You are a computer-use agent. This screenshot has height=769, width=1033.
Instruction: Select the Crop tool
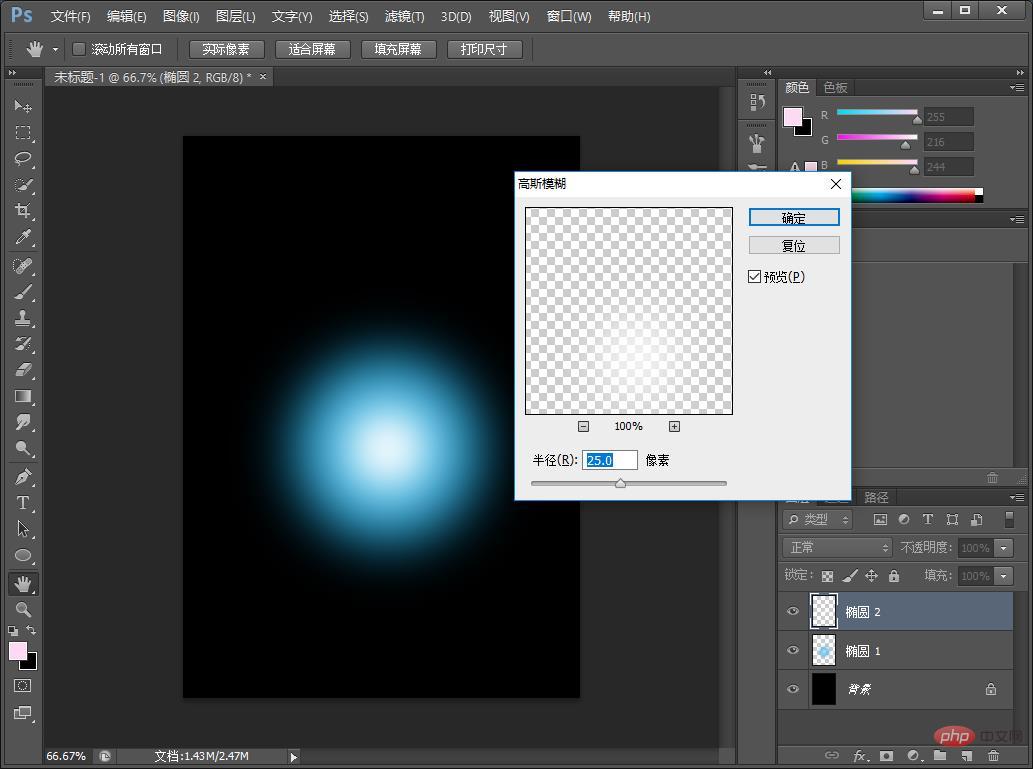point(23,211)
